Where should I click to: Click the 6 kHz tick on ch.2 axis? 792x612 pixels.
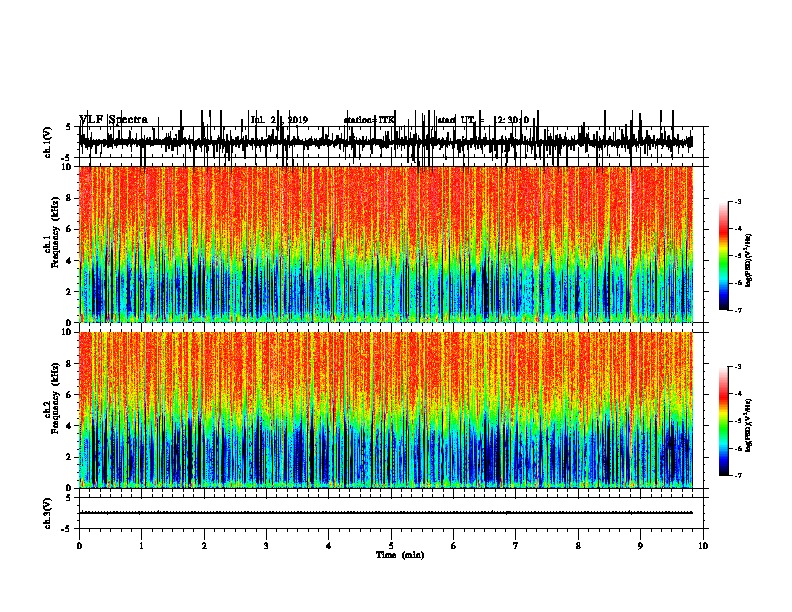[70, 395]
